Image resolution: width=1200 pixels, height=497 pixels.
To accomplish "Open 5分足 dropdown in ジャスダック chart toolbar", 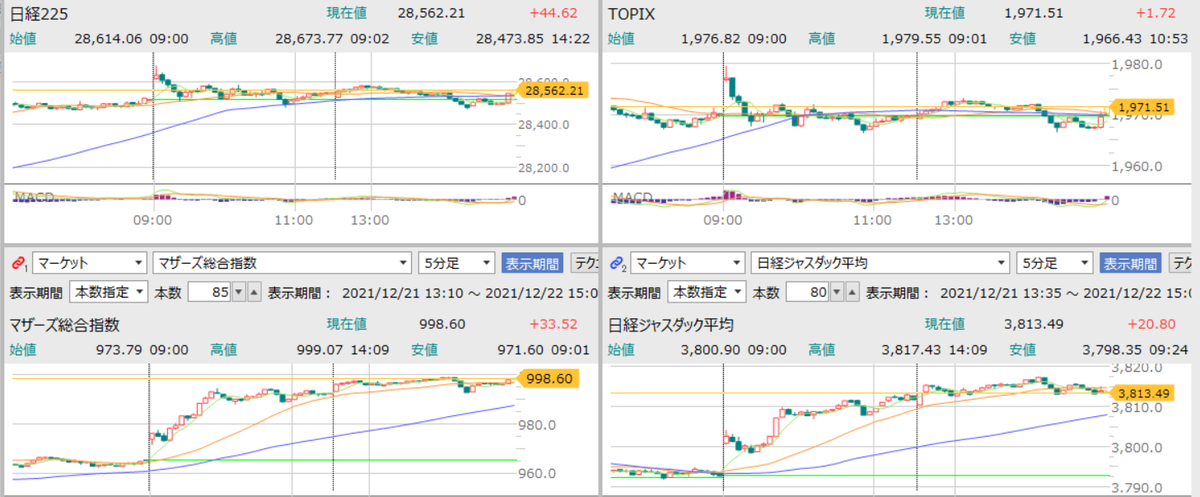I will (1054, 263).
